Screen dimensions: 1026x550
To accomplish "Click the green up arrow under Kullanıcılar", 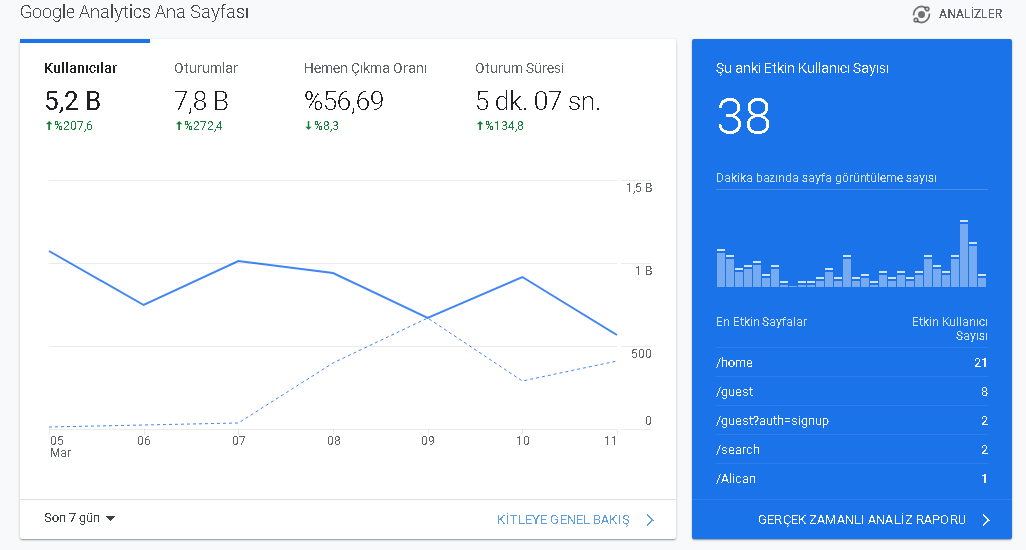I will pos(48,126).
